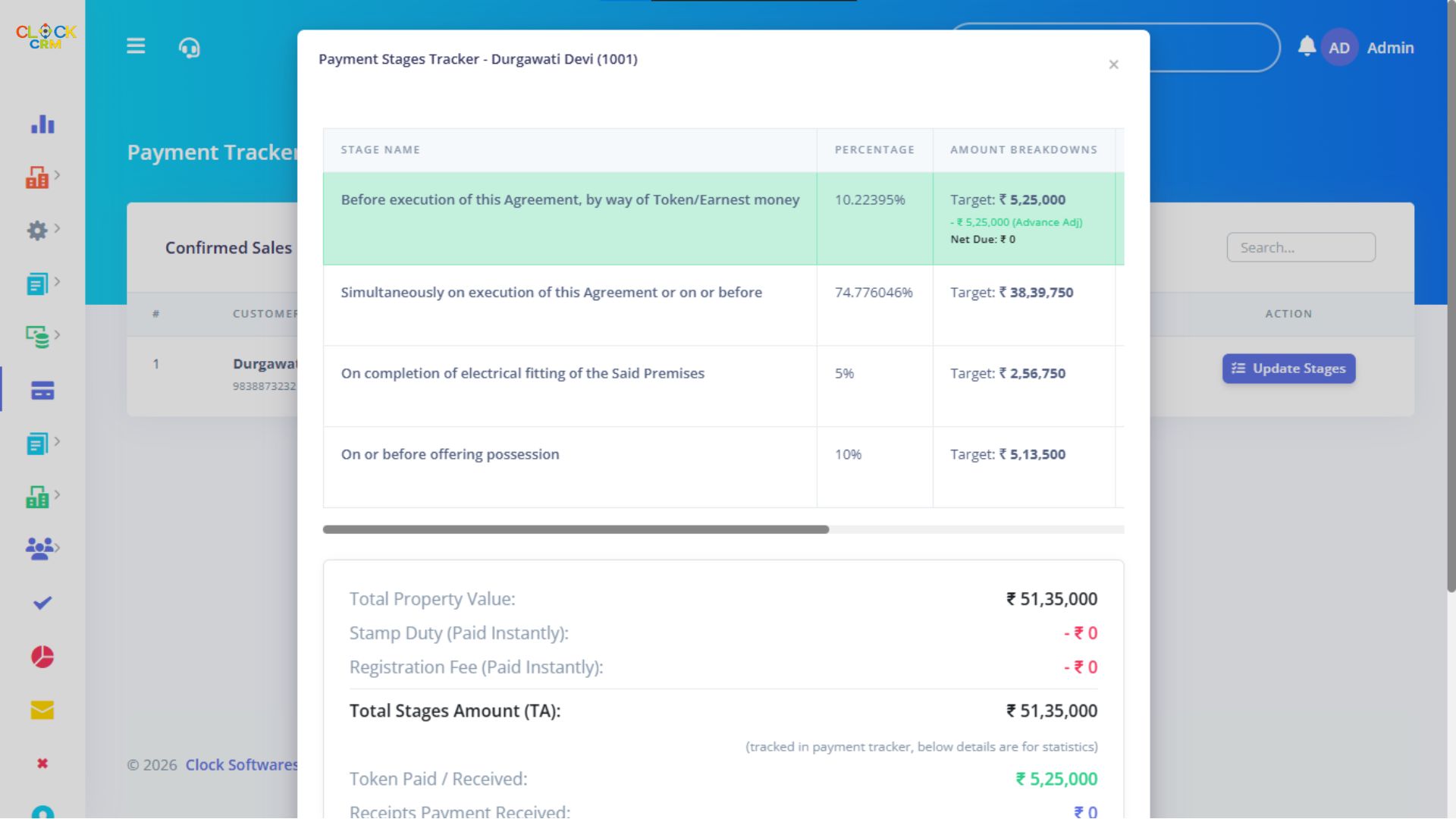
Task: Open the gear settings sidebar icon
Action: coord(37,231)
